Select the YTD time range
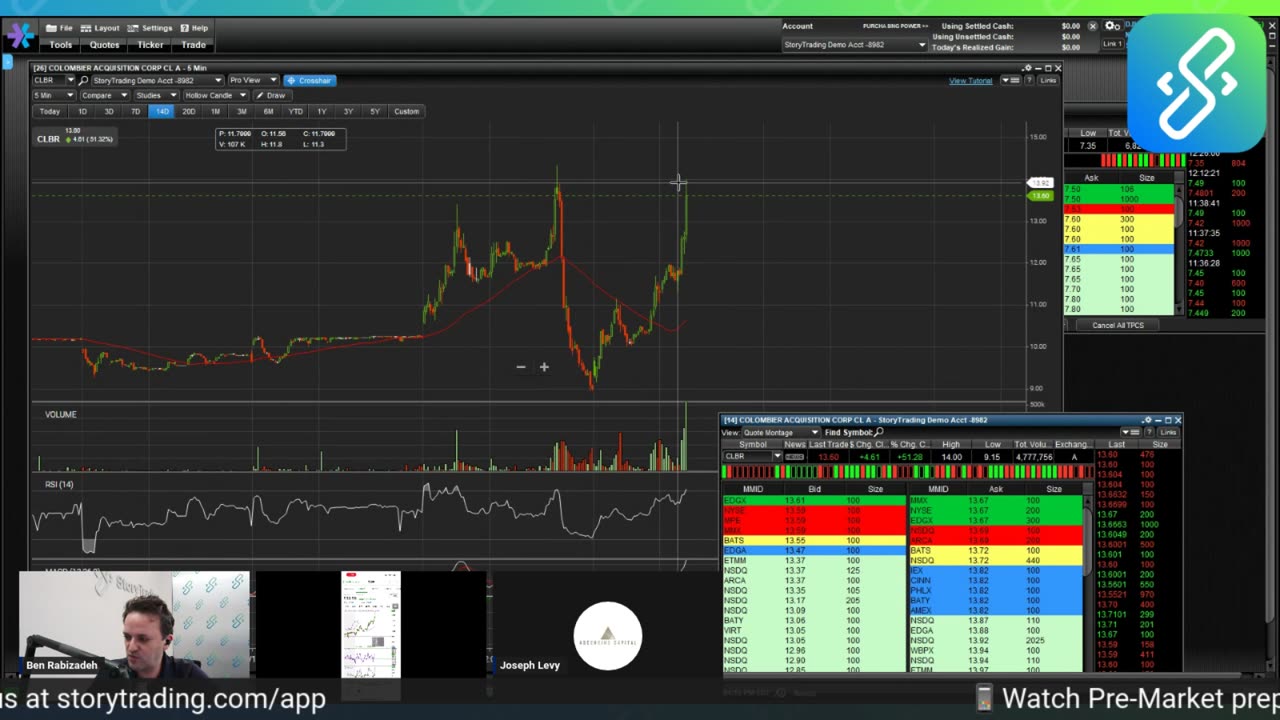 (x=295, y=111)
